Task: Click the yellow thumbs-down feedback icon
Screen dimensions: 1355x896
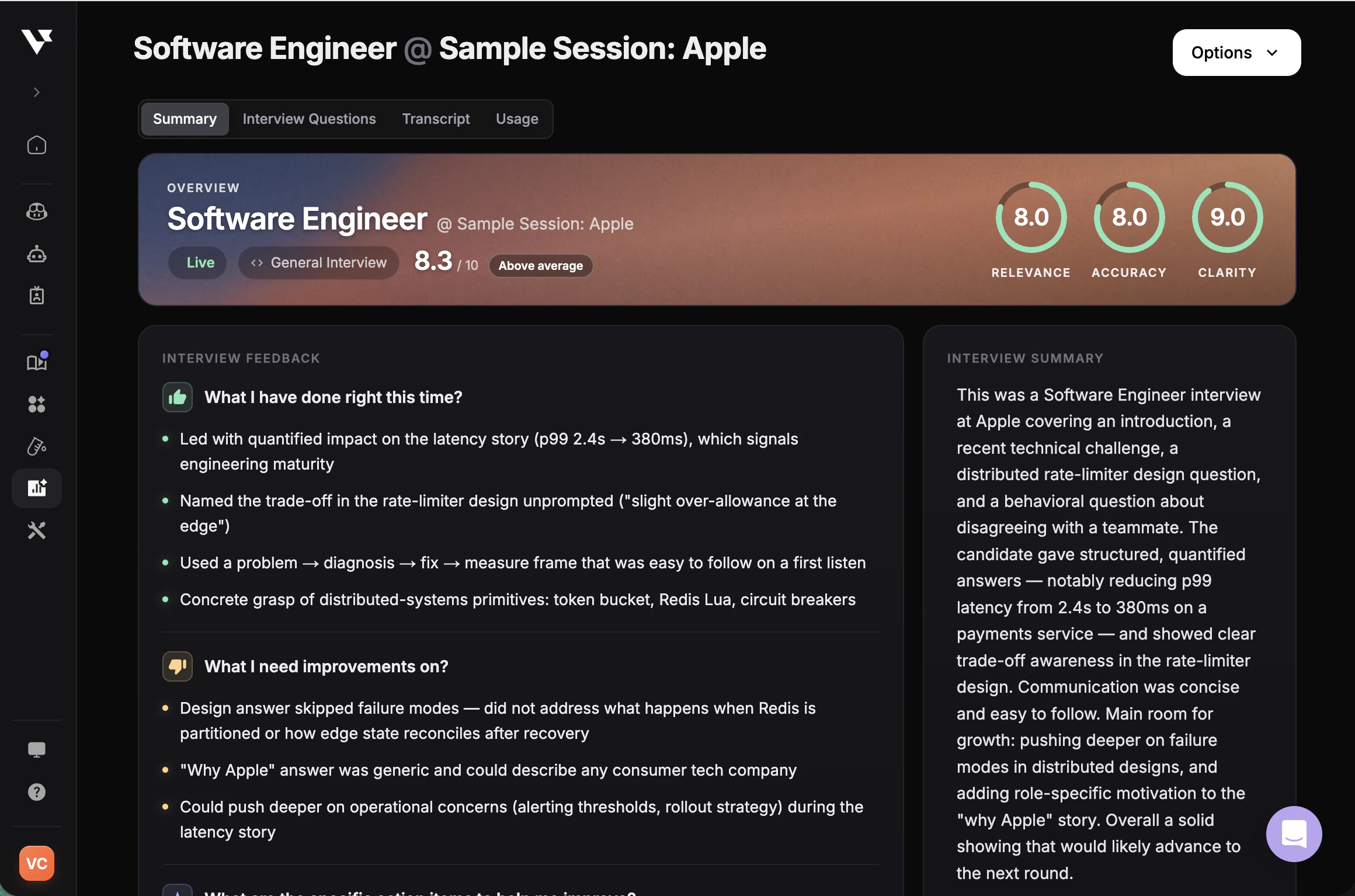Action: (178, 666)
